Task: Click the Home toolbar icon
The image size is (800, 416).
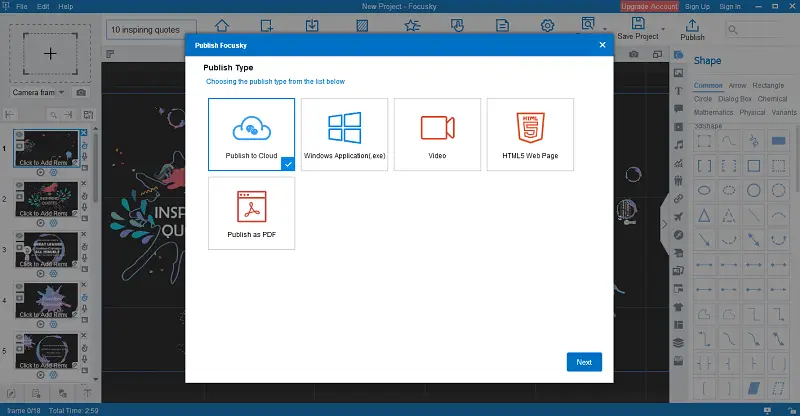Action: (222, 25)
